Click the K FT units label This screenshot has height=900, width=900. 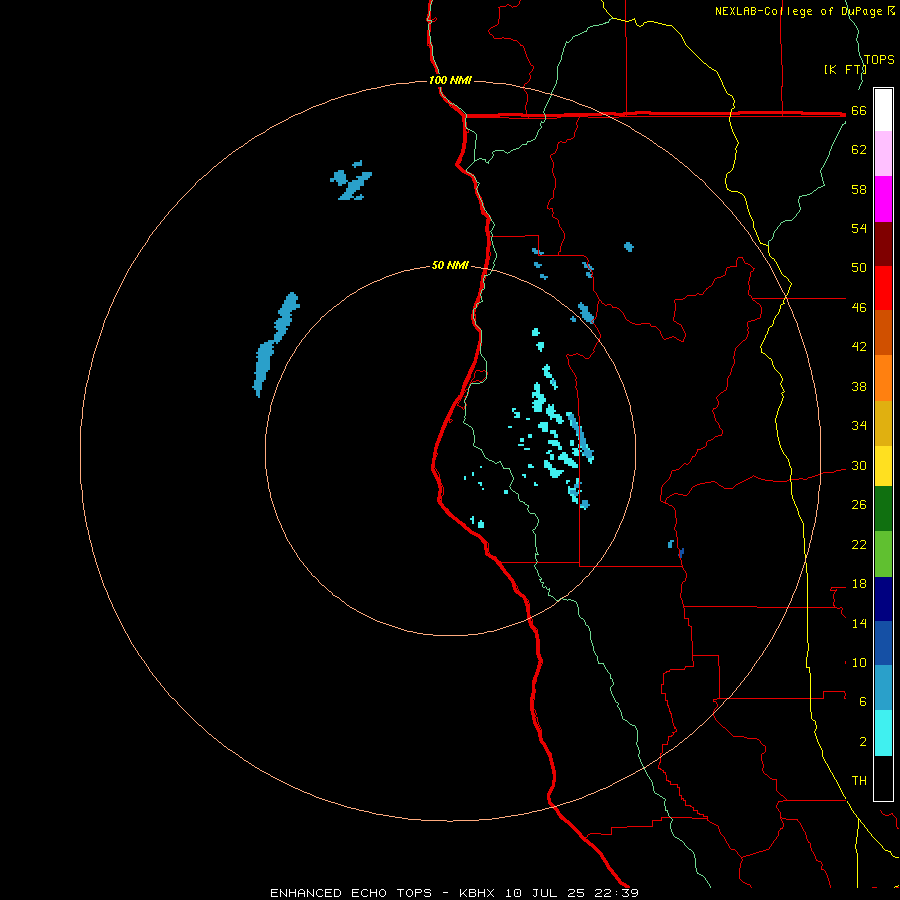click(844, 69)
